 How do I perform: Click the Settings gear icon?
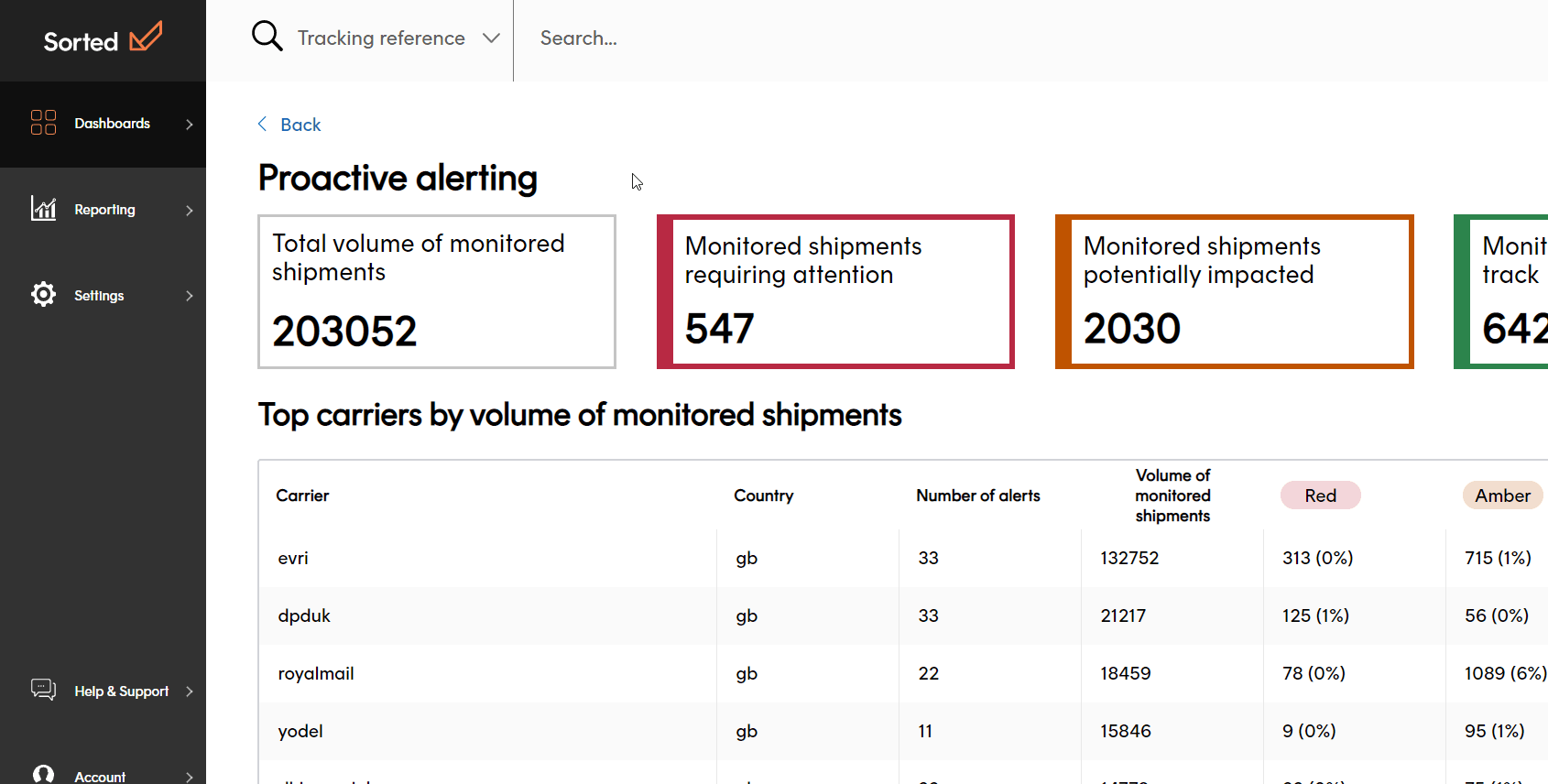tap(43, 294)
